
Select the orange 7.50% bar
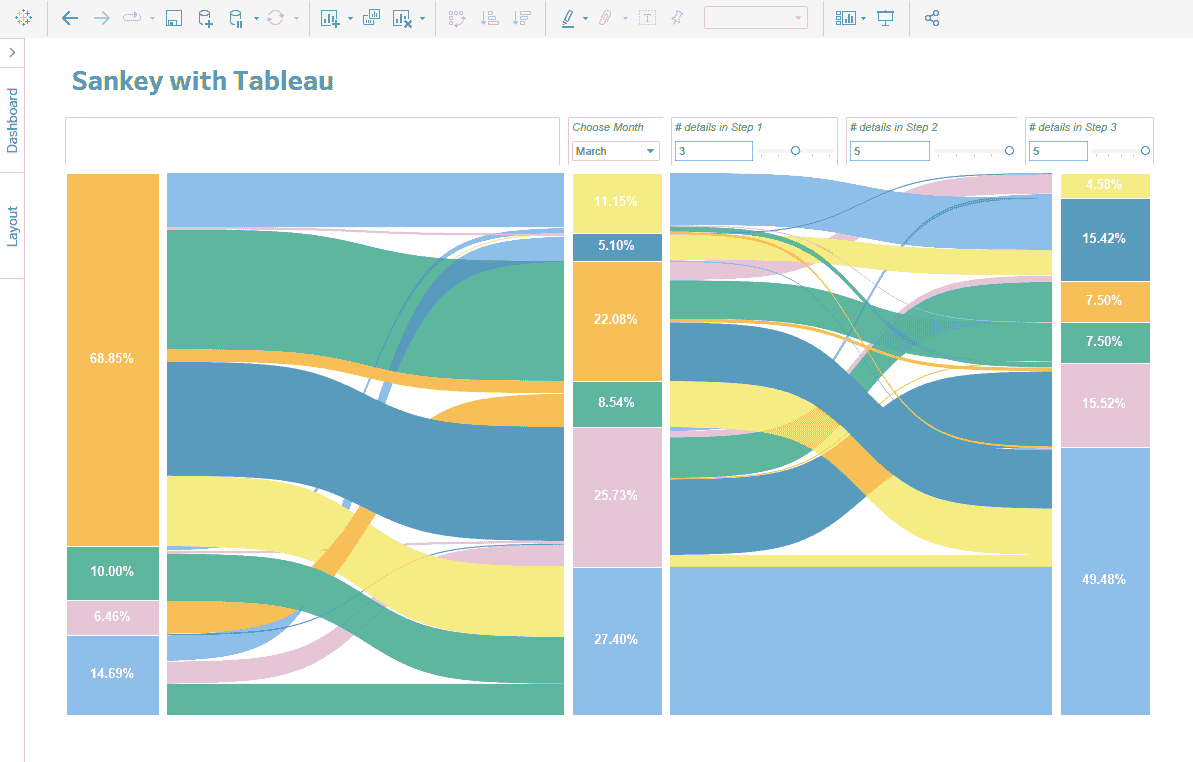coord(1105,302)
